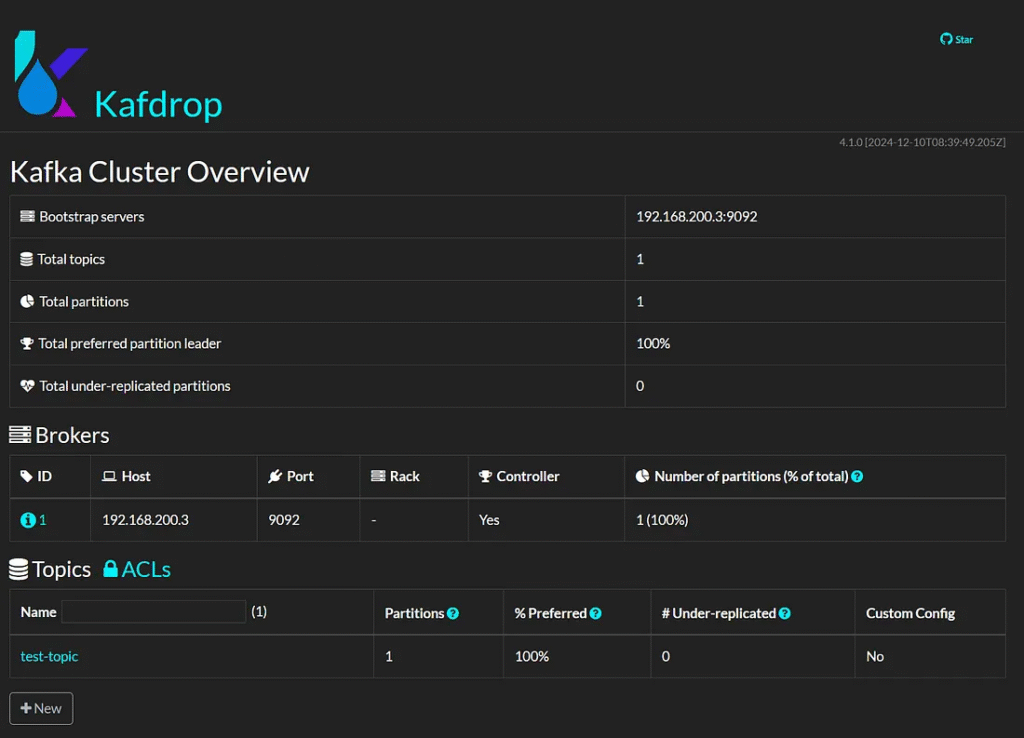Click the plus icon on the New button
Screen dimensions: 1024x738
coord(26,708)
